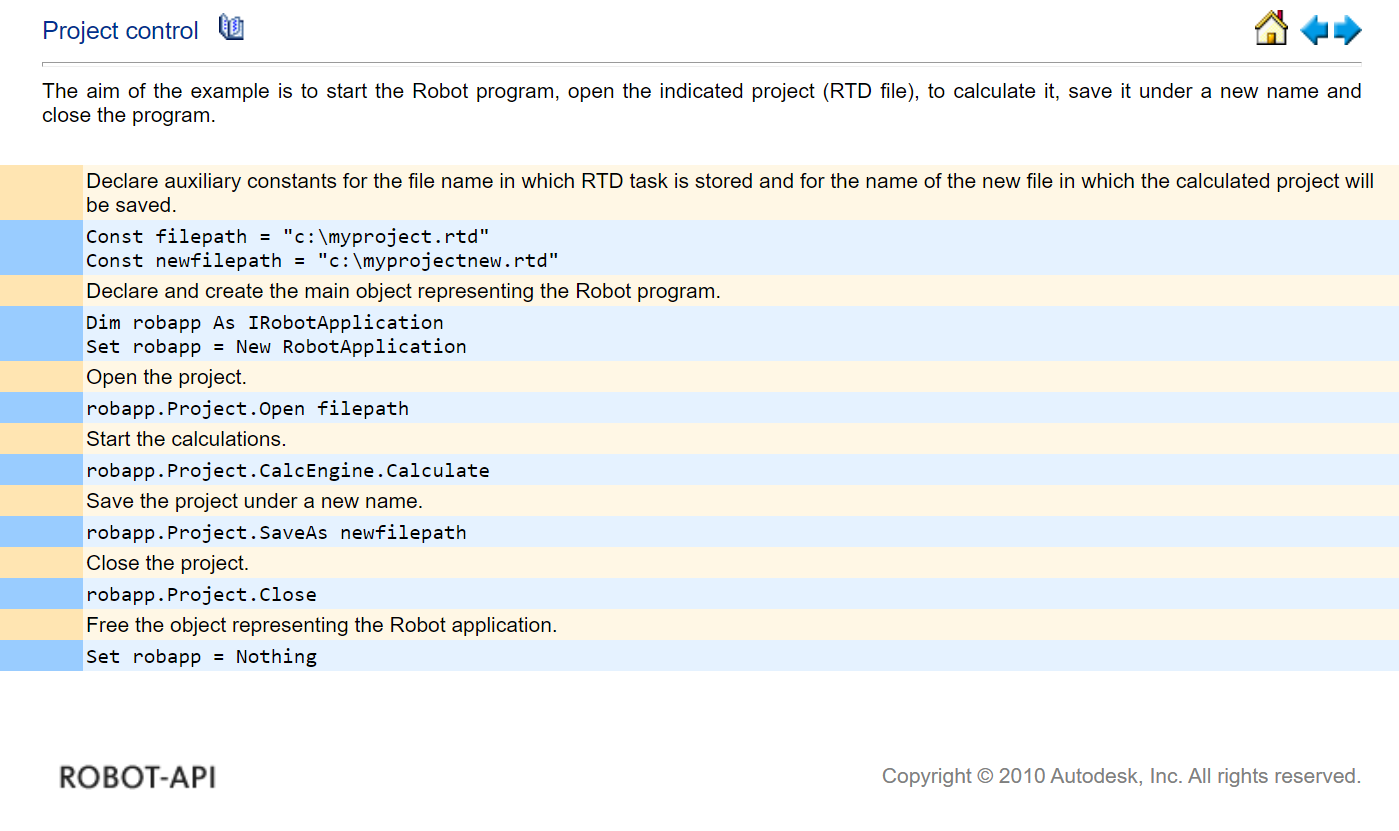The height and width of the screenshot is (831, 1399).
Task: Click the blue back arrow icon
Action: (x=1315, y=30)
